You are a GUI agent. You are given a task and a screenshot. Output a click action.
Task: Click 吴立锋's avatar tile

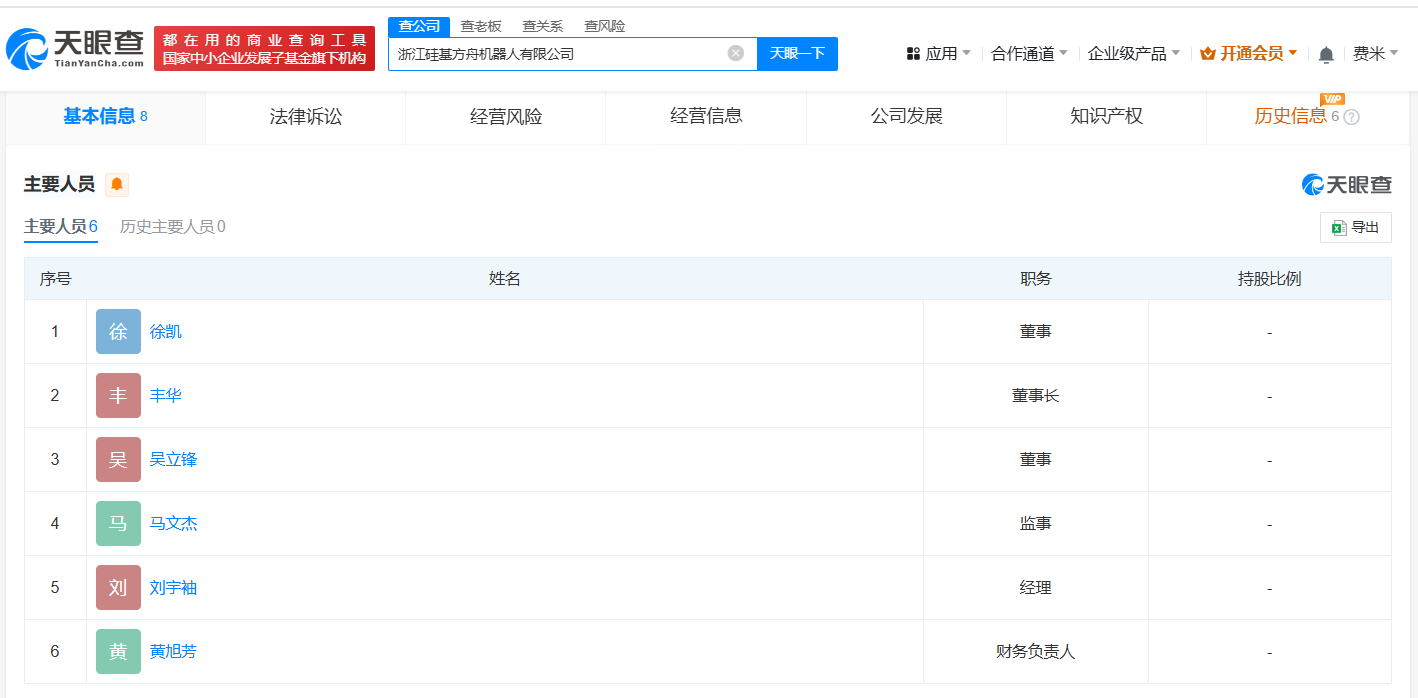[118, 459]
